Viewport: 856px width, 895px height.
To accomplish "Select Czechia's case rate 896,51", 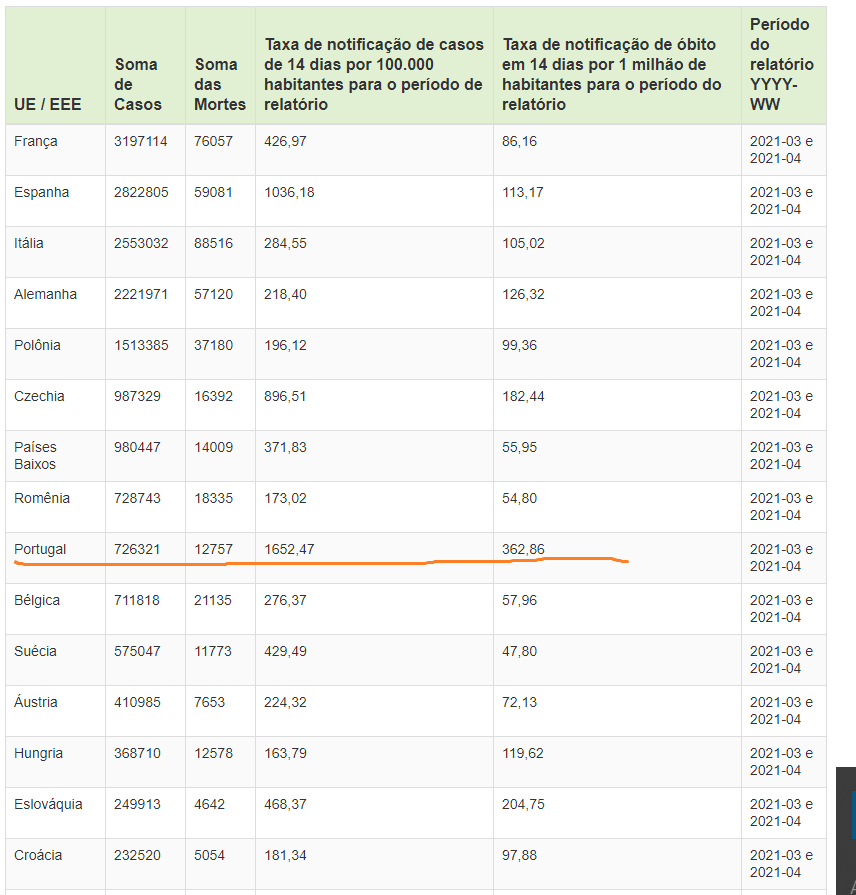I will pos(286,397).
